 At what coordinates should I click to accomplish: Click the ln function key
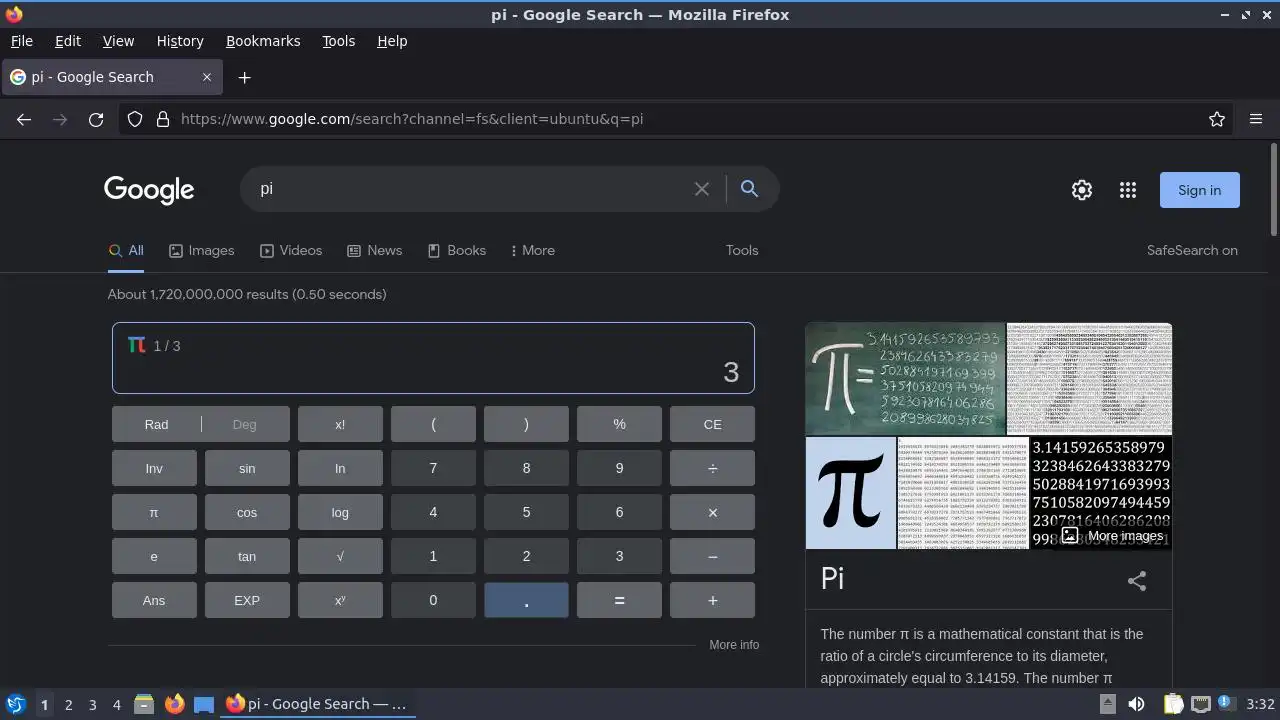point(340,468)
